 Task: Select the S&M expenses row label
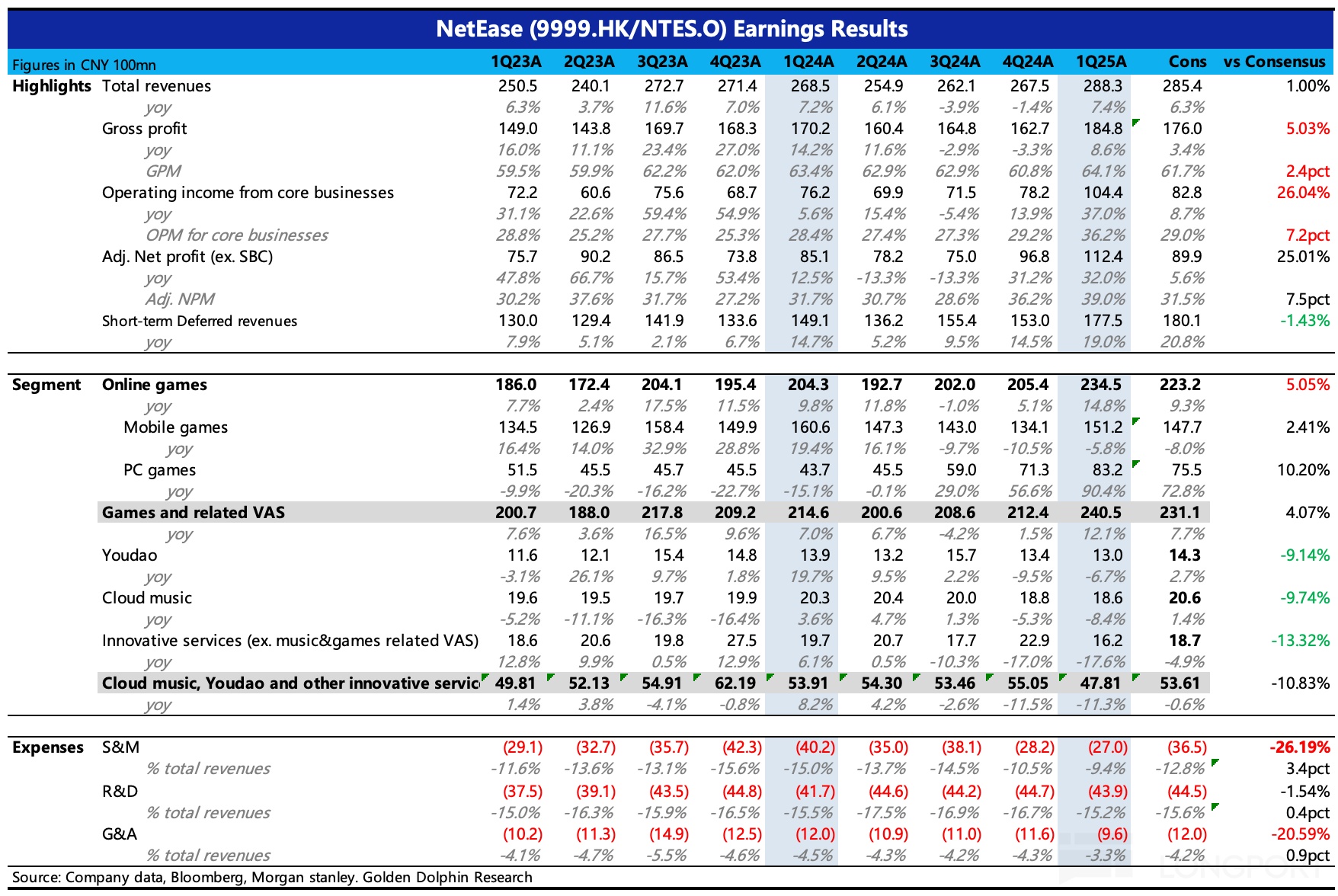121,747
